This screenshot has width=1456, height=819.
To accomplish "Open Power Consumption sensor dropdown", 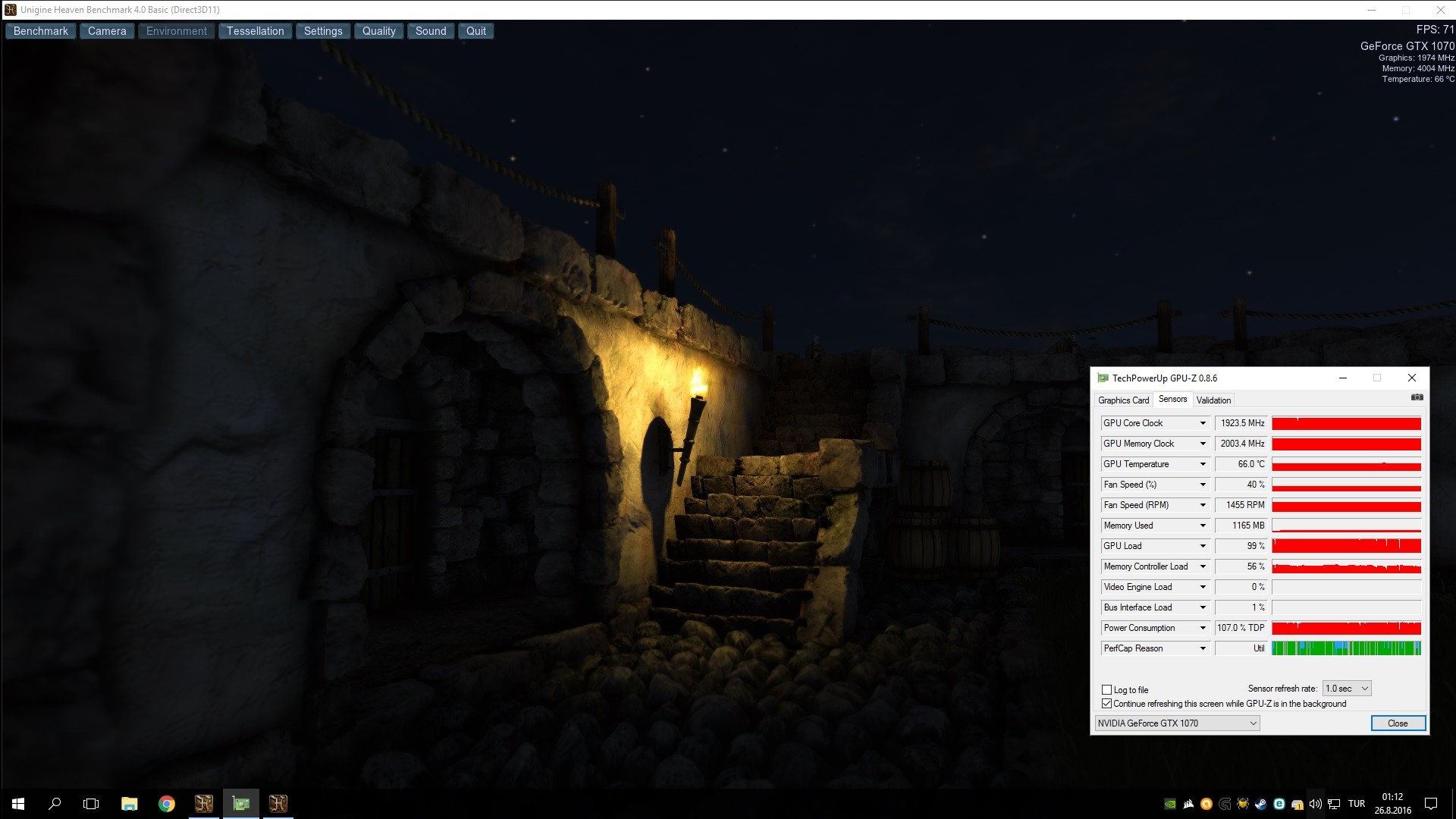I will (x=1203, y=628).
